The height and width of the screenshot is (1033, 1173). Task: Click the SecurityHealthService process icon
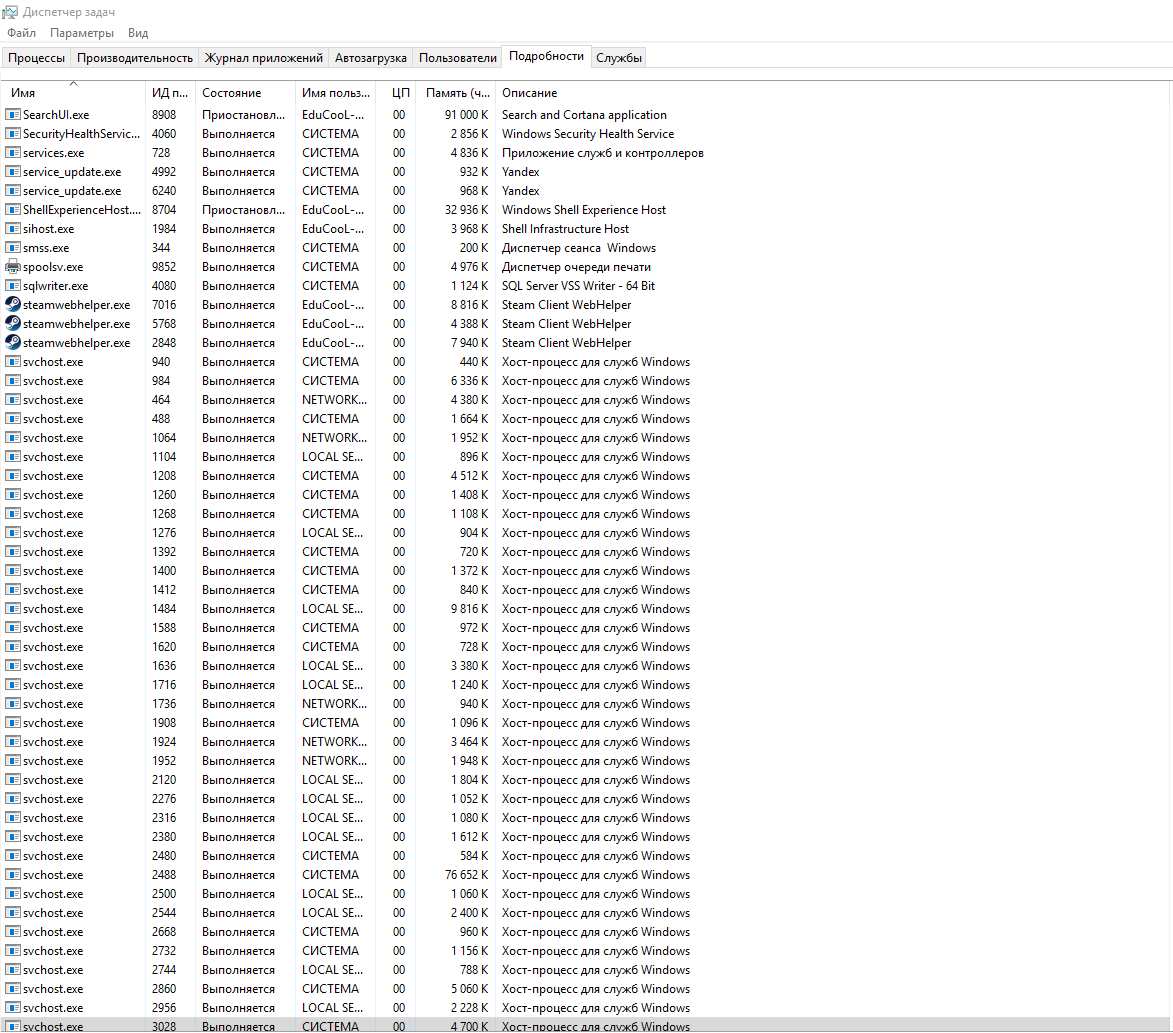click(13, 134)
